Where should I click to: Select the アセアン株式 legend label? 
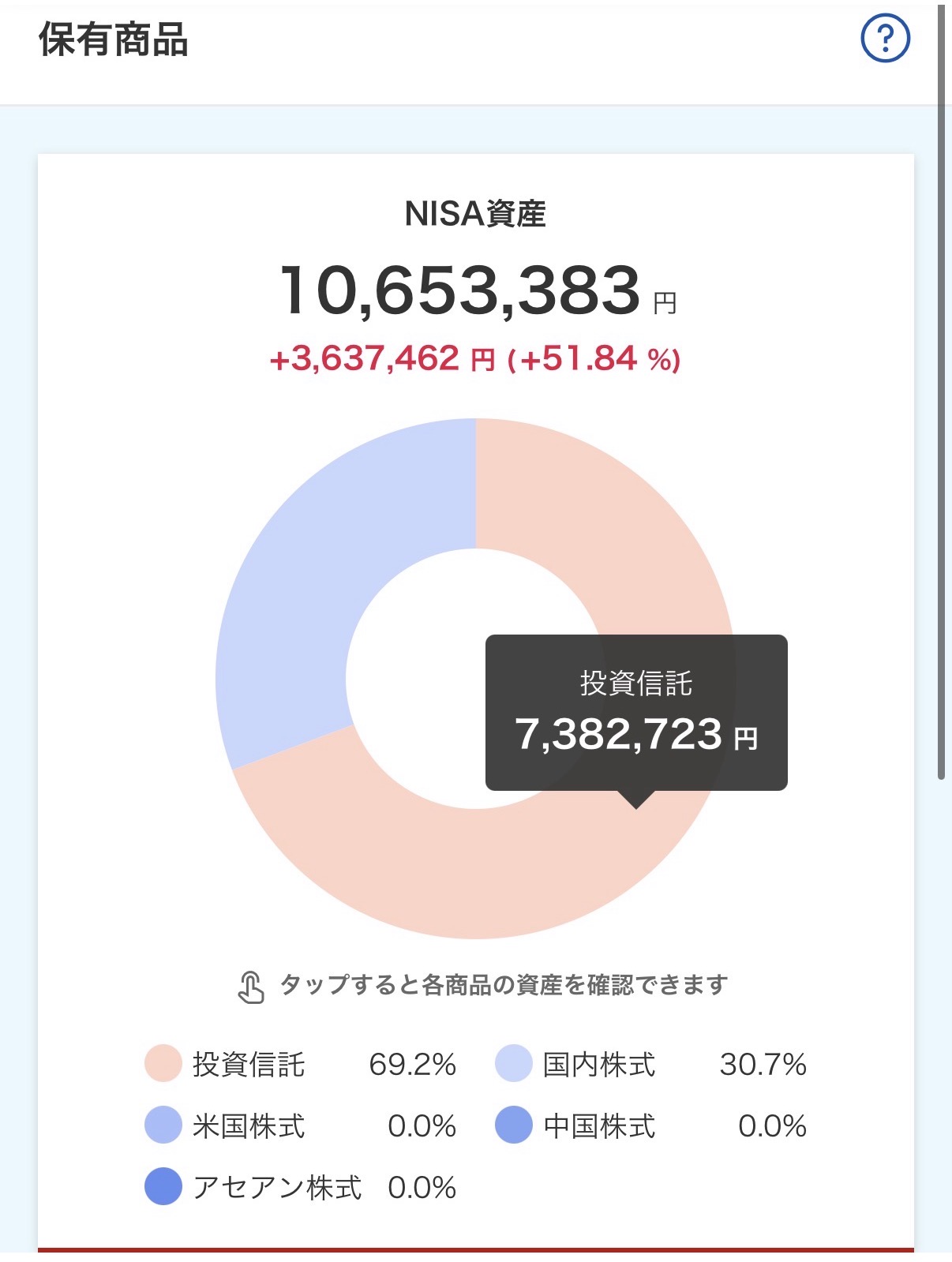pyautogui.click(x=277, y=1188)
